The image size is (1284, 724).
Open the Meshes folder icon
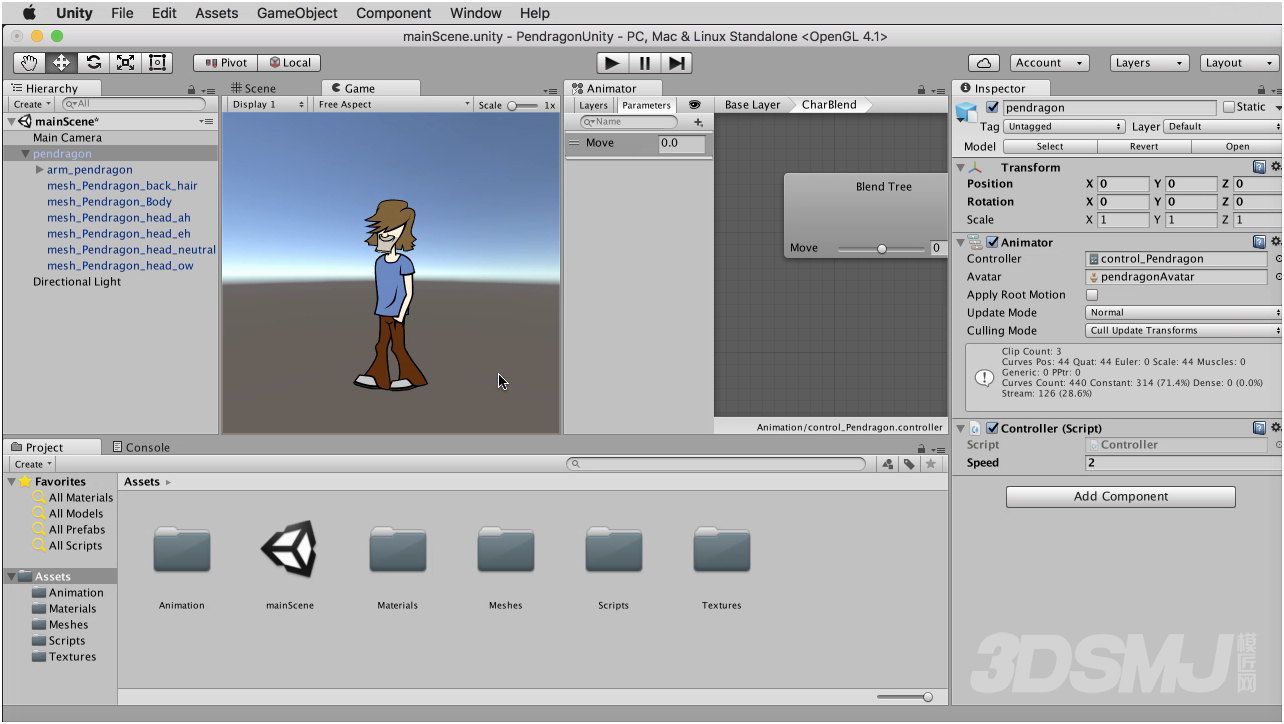(x=506, y=551)
